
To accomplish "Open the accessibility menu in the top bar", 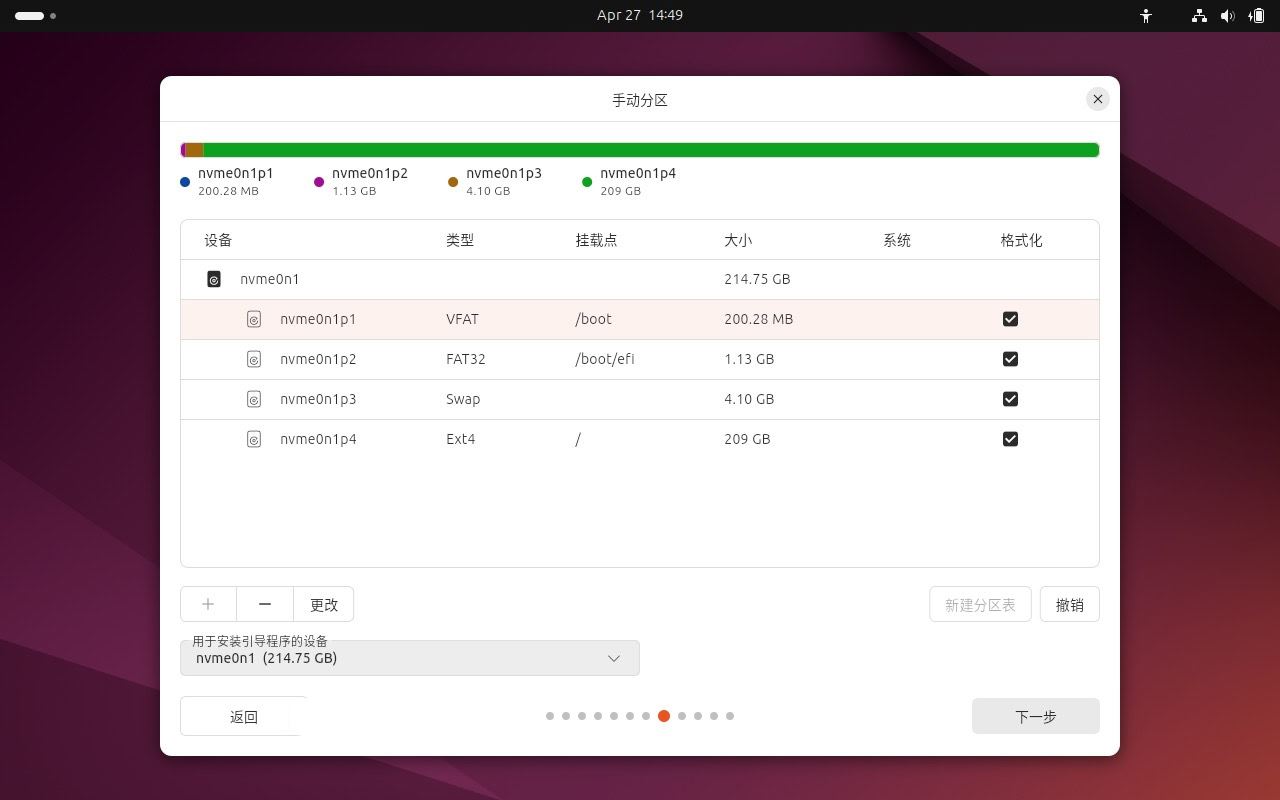I will coord(1146,15).
